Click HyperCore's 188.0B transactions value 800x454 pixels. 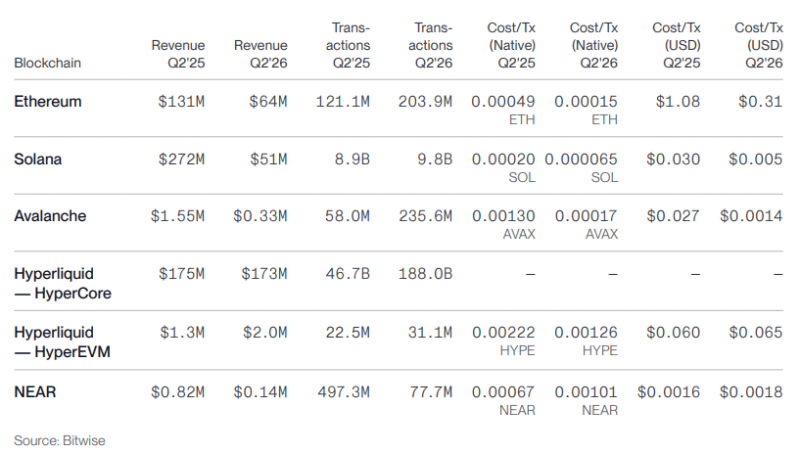click(425, 274)
